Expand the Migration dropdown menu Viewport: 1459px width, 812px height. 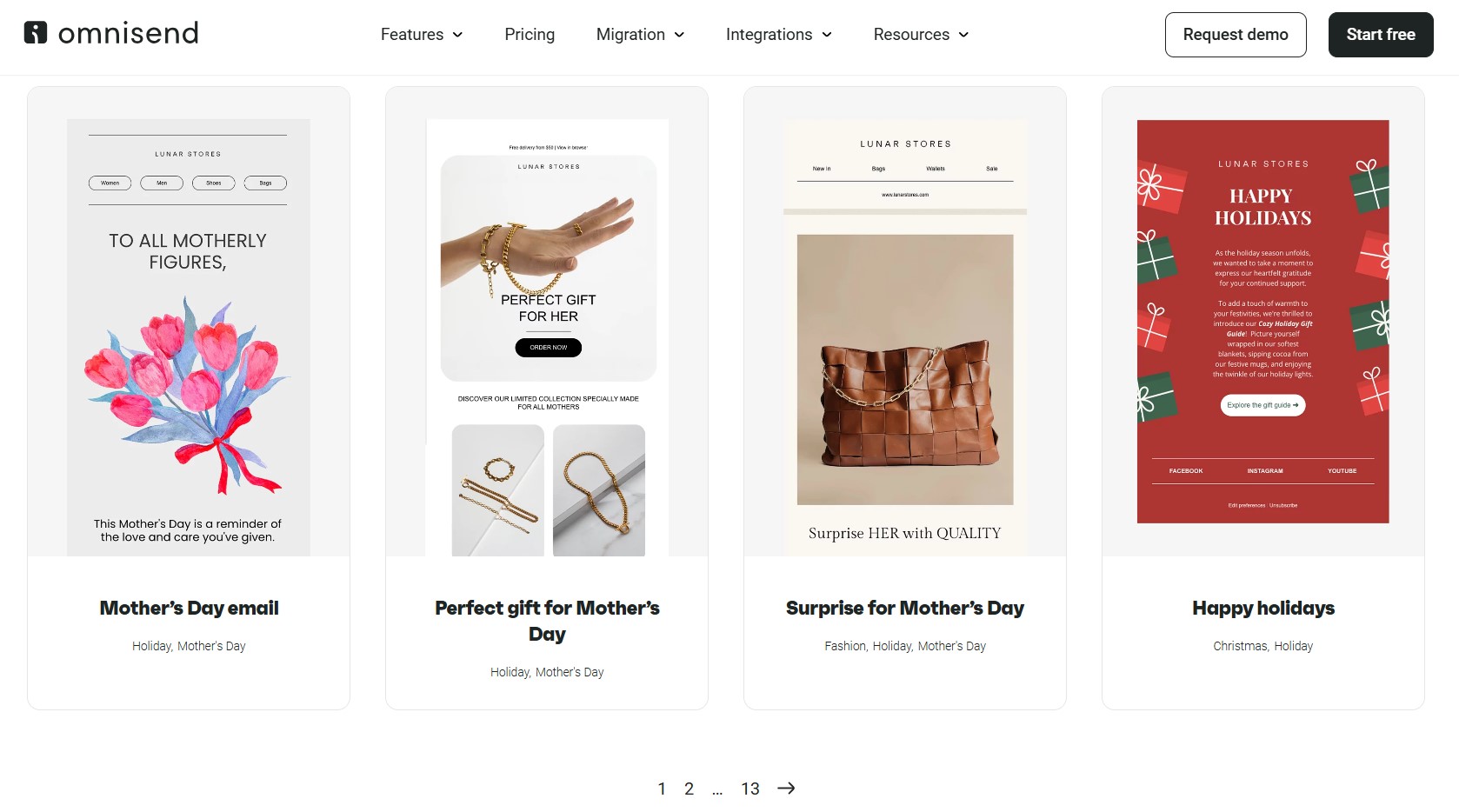[640, 35]
